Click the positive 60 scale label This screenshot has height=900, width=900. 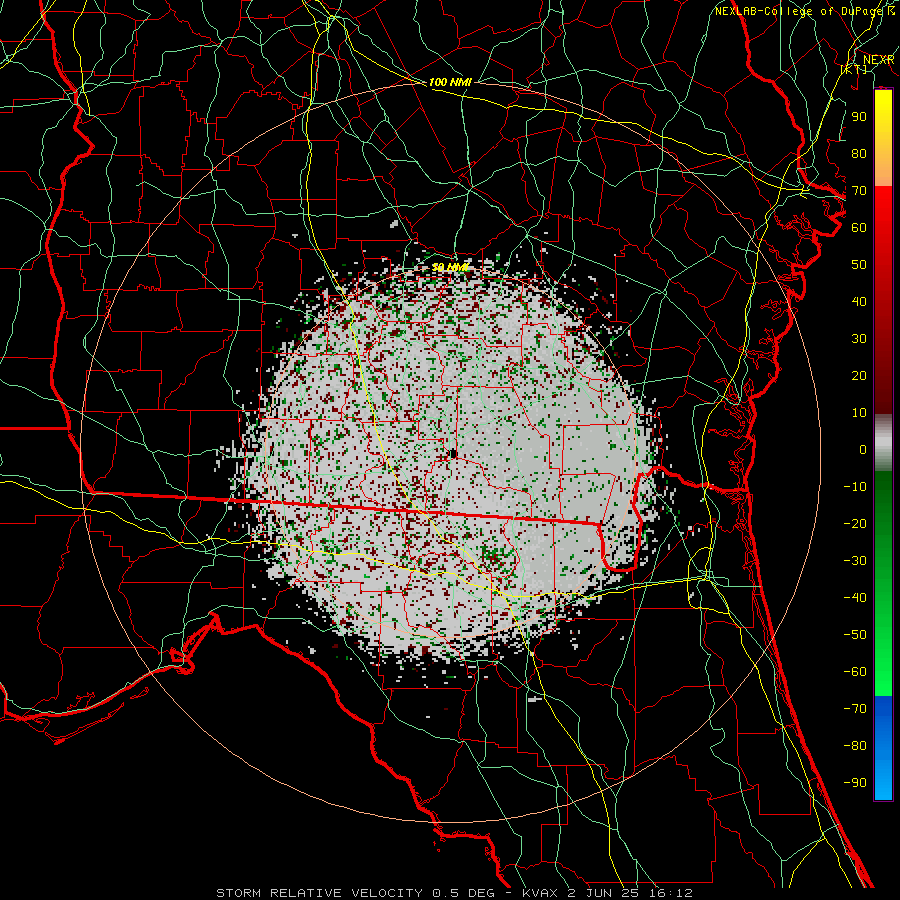(859, 227)
